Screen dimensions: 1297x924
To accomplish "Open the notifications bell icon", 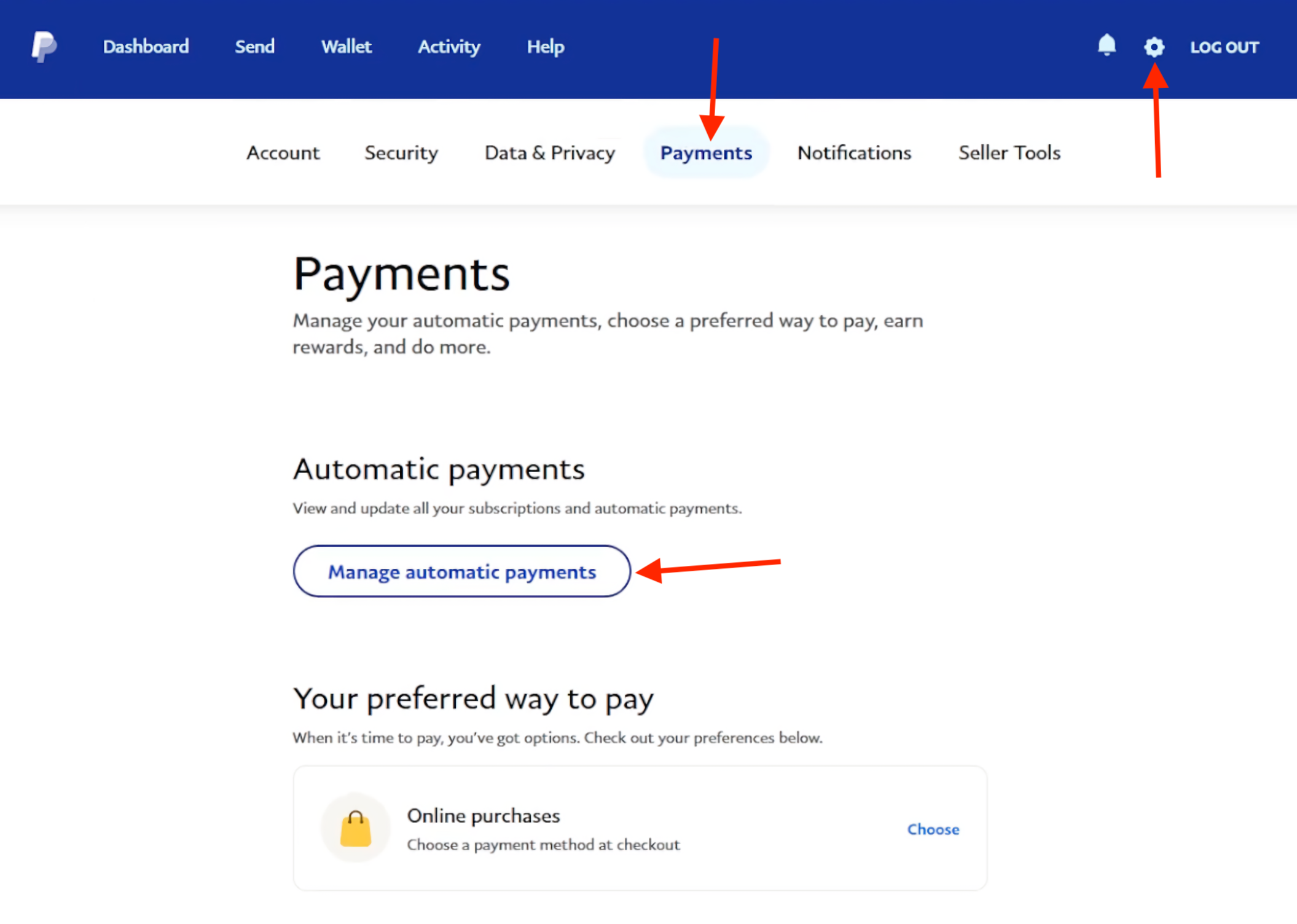I will [x=1107, y=45].
